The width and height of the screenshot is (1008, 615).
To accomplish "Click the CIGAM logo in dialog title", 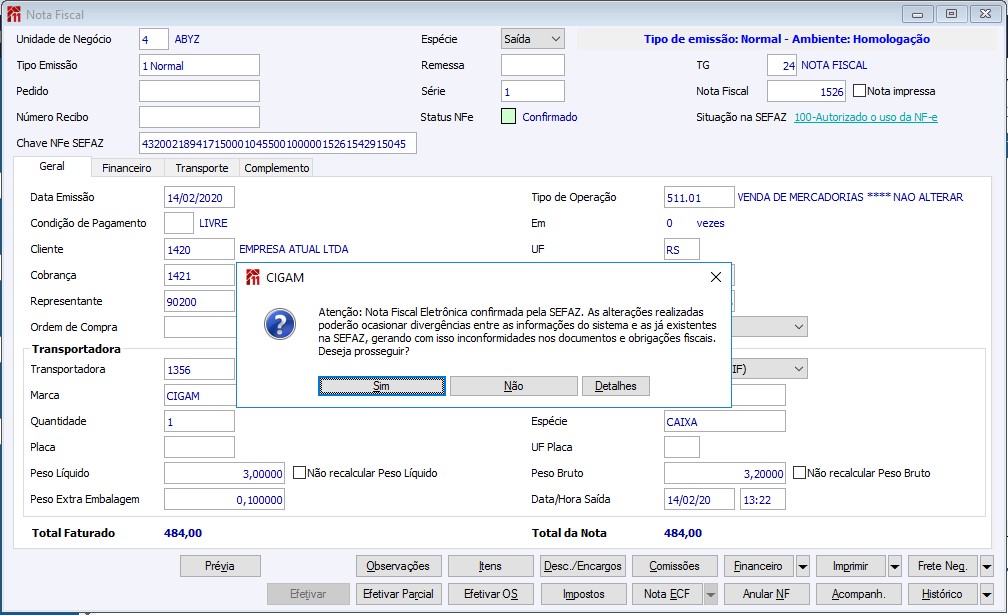I will click(253, 277).
